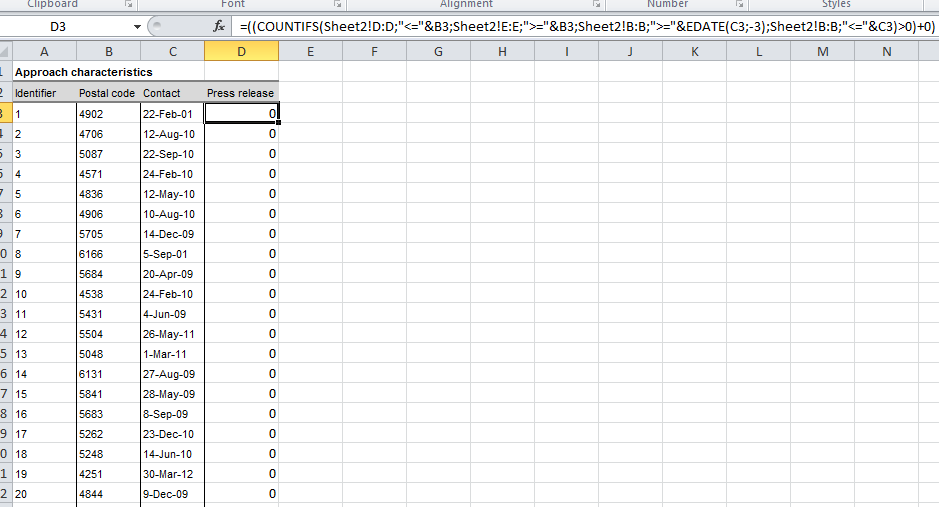Viewport: 939px width, 507px height.
Task: Open the Alignment group dialog launcher
Action: 596,4
